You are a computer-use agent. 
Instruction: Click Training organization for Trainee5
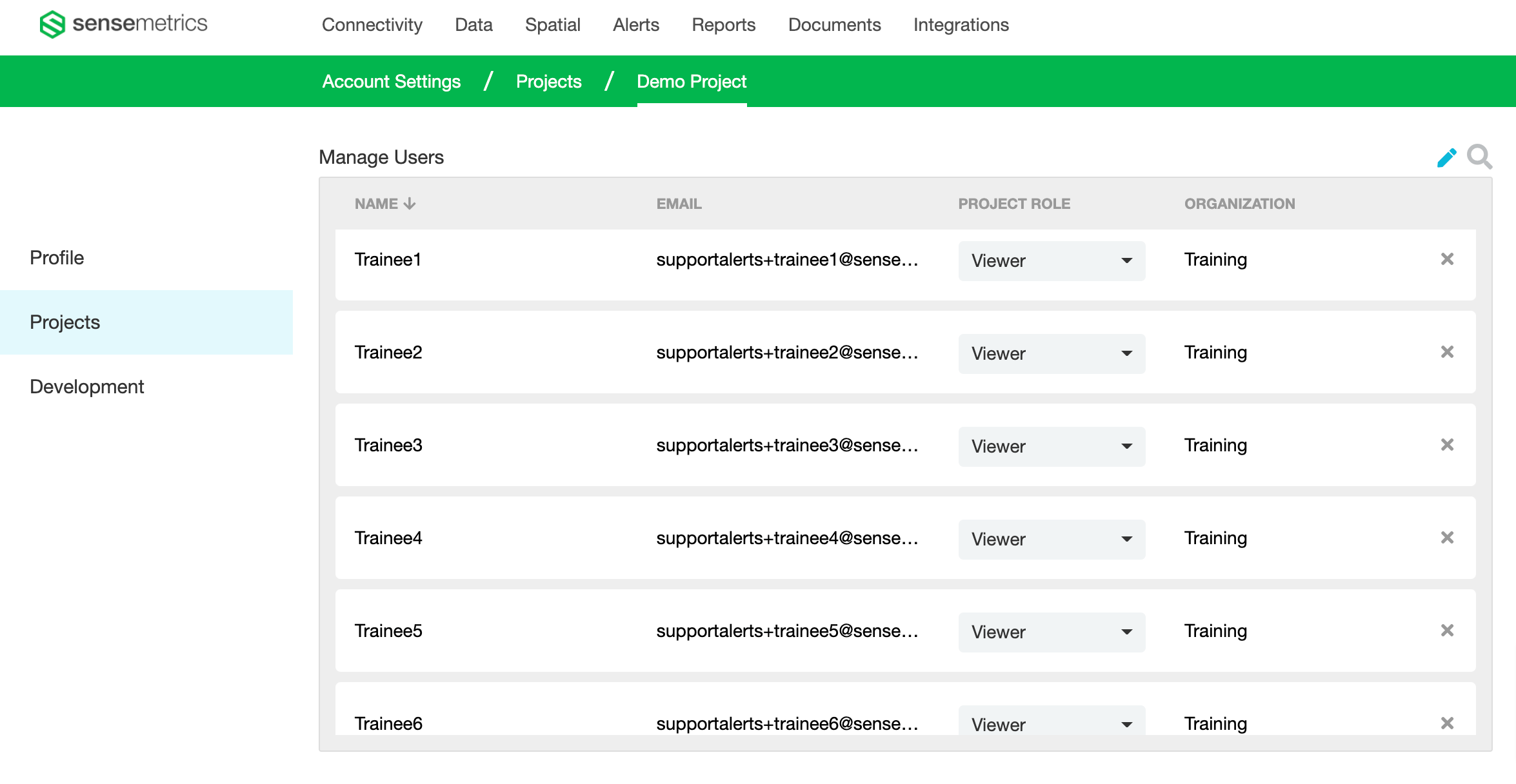[1215, 631]
